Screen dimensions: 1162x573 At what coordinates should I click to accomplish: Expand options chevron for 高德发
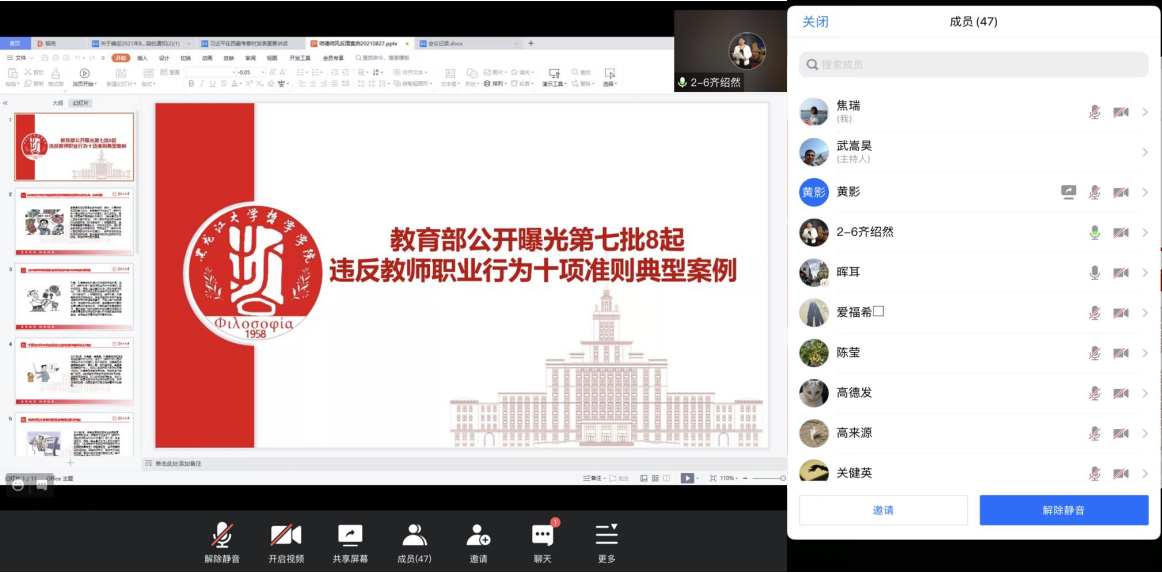(1144, 393)
